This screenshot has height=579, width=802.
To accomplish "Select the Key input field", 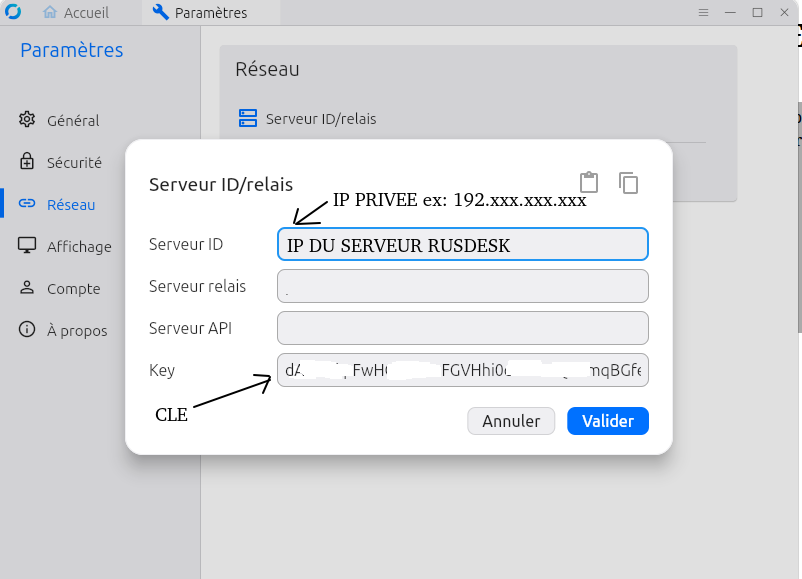I will point(462,370).
